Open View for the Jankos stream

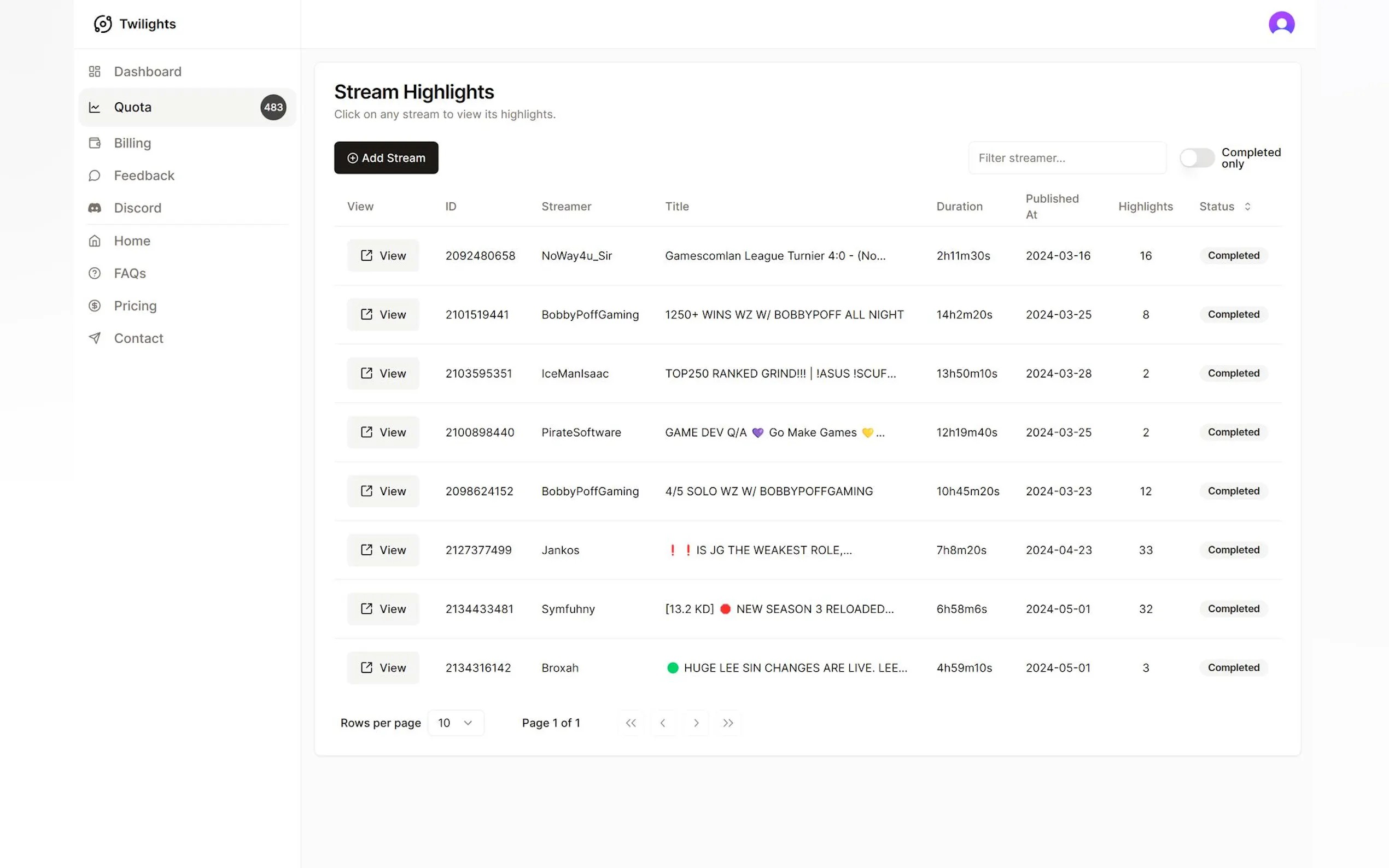[383, 550]
